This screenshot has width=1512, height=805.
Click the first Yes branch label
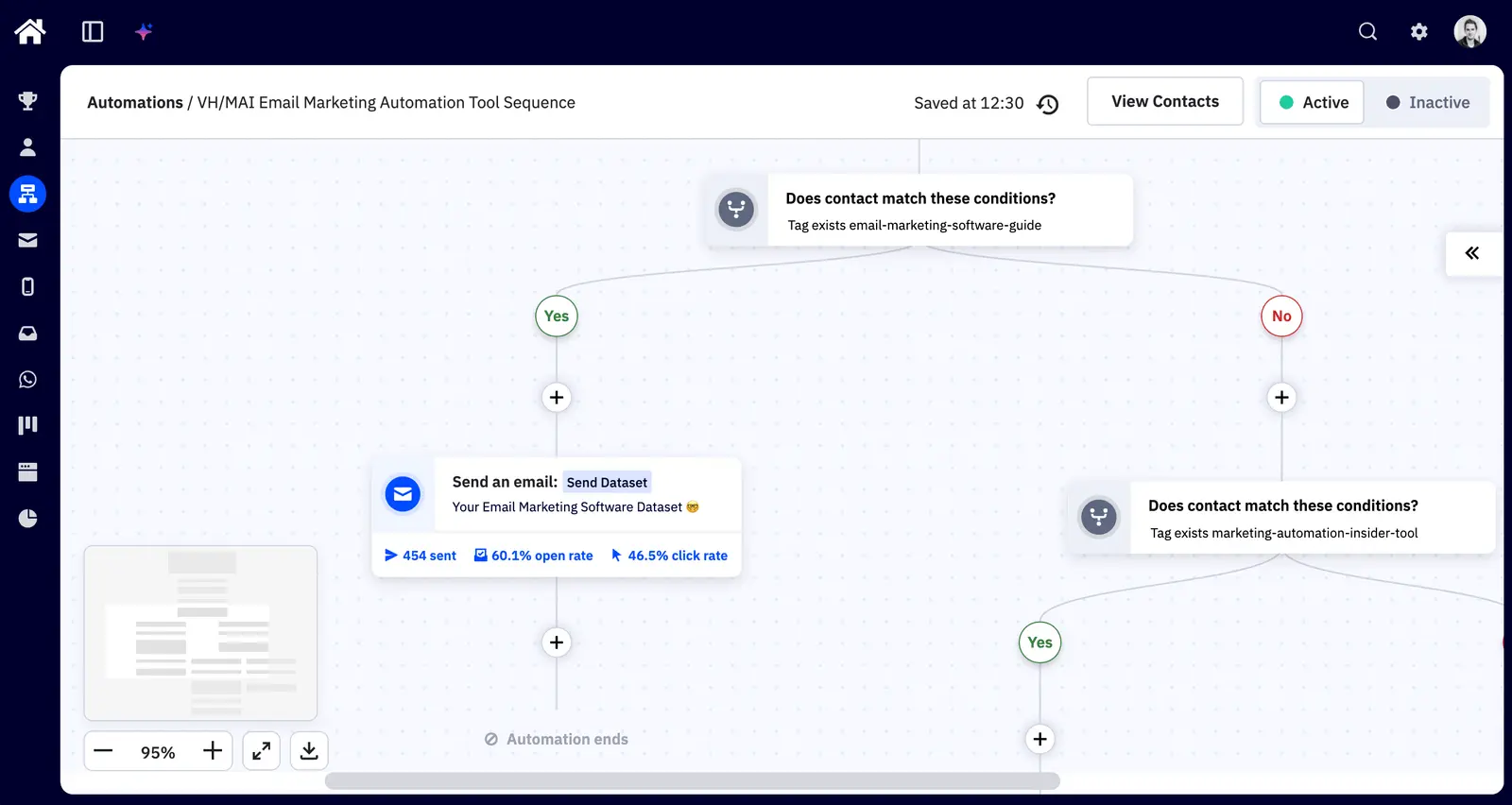pos(557,317)
